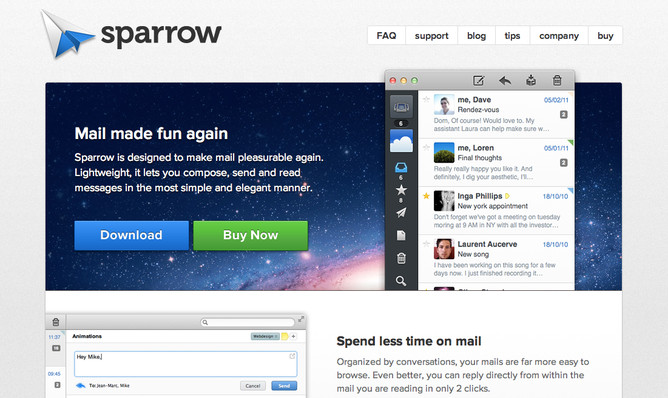
Task: Click the 11:37 message time in the list
Action: 55,337
